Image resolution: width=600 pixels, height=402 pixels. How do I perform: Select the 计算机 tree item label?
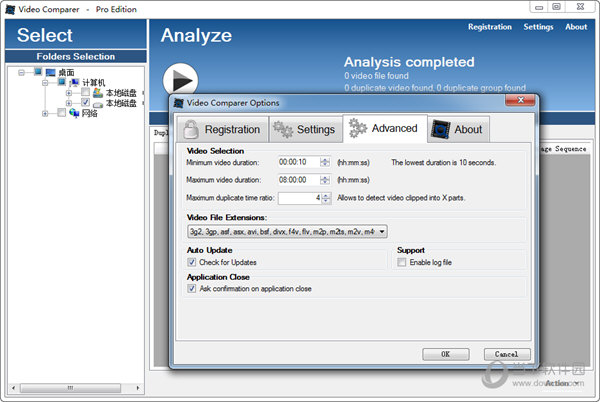93,83
